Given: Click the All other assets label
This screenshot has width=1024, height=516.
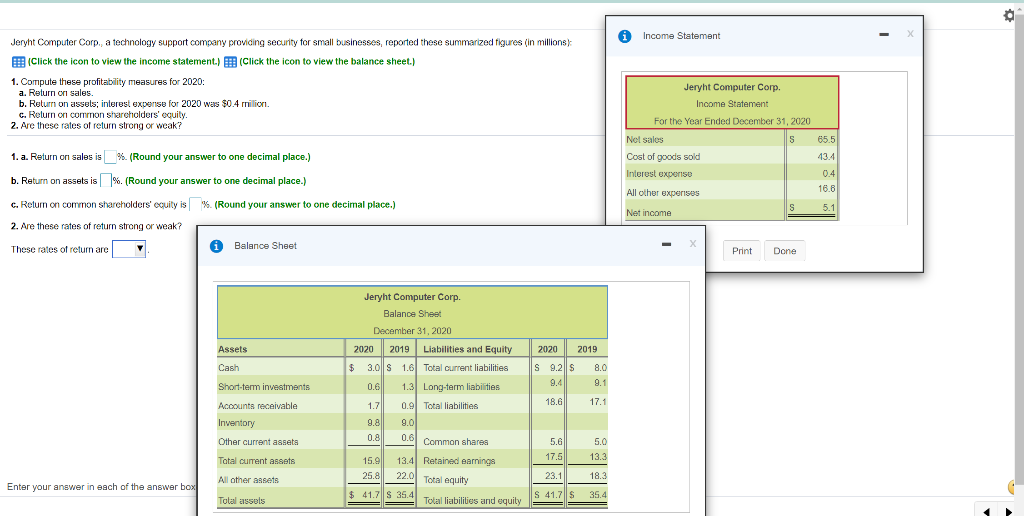Looking at the screenshot, I should coord(248,479).
